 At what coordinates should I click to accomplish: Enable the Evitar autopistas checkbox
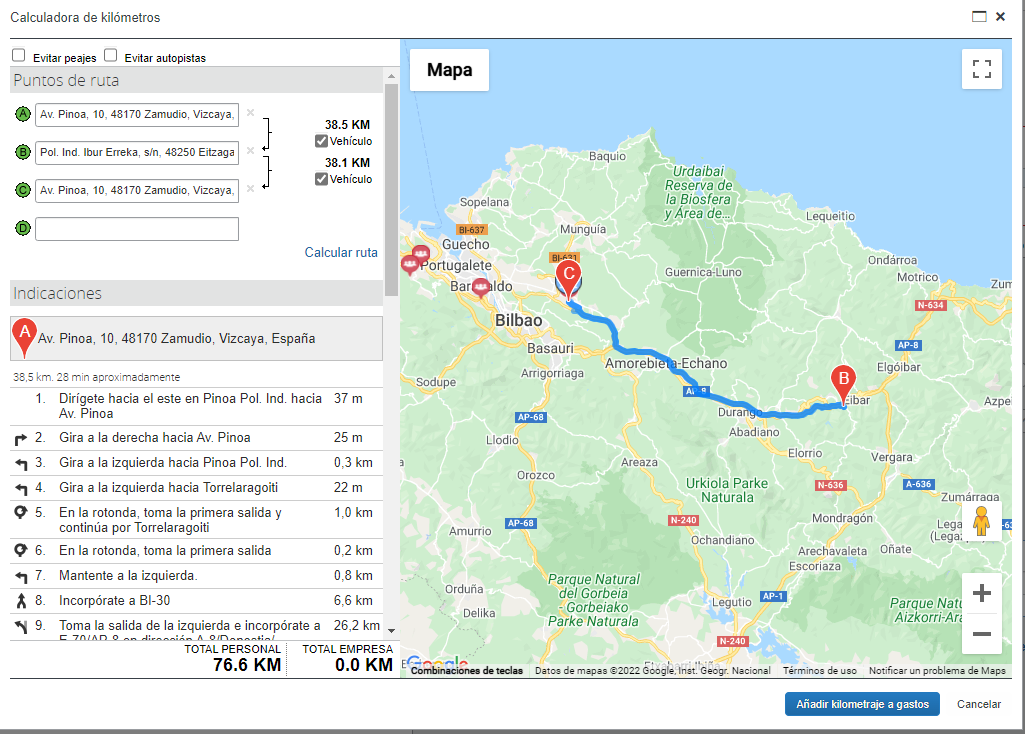click(x=110, y=55)
